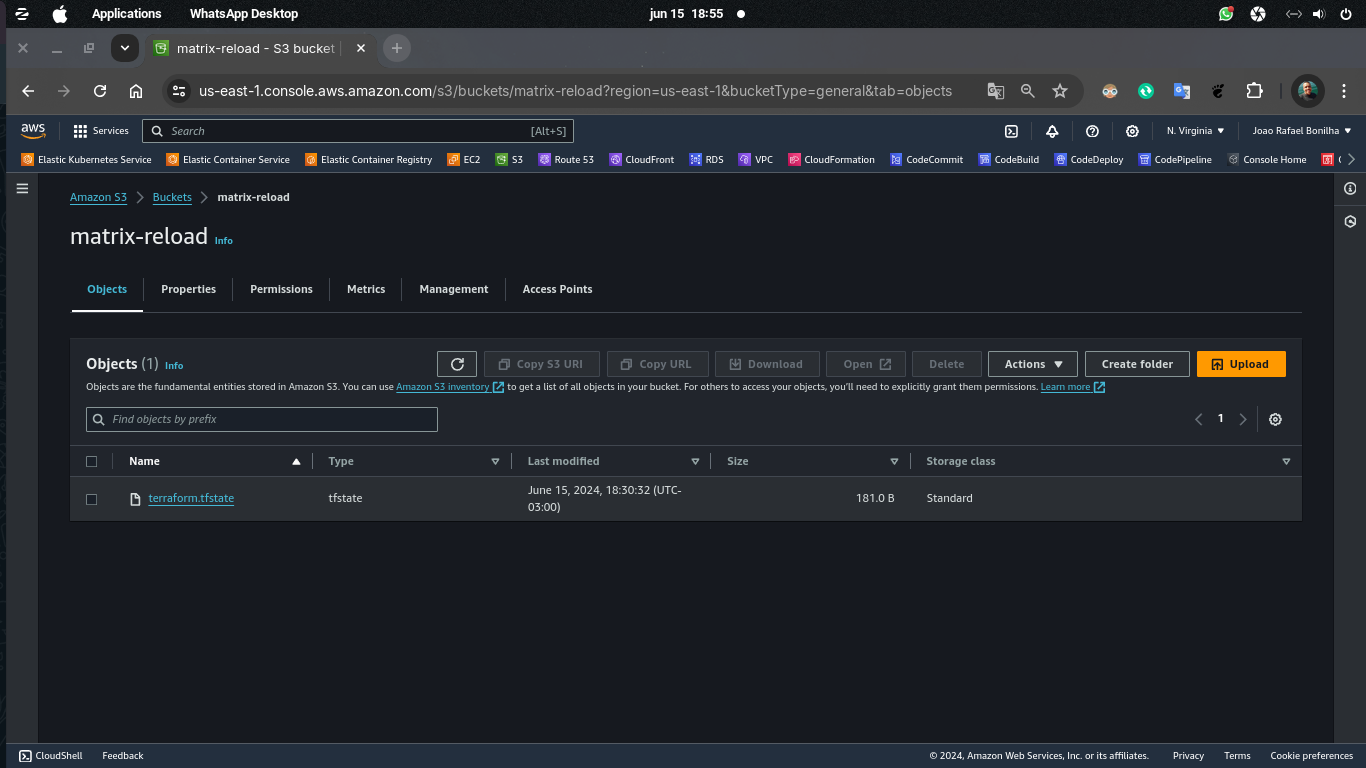The width and height of the screenshot is (1366, 768).
Task: Open Cookie preferences in footer
Action: (1312, 756)
